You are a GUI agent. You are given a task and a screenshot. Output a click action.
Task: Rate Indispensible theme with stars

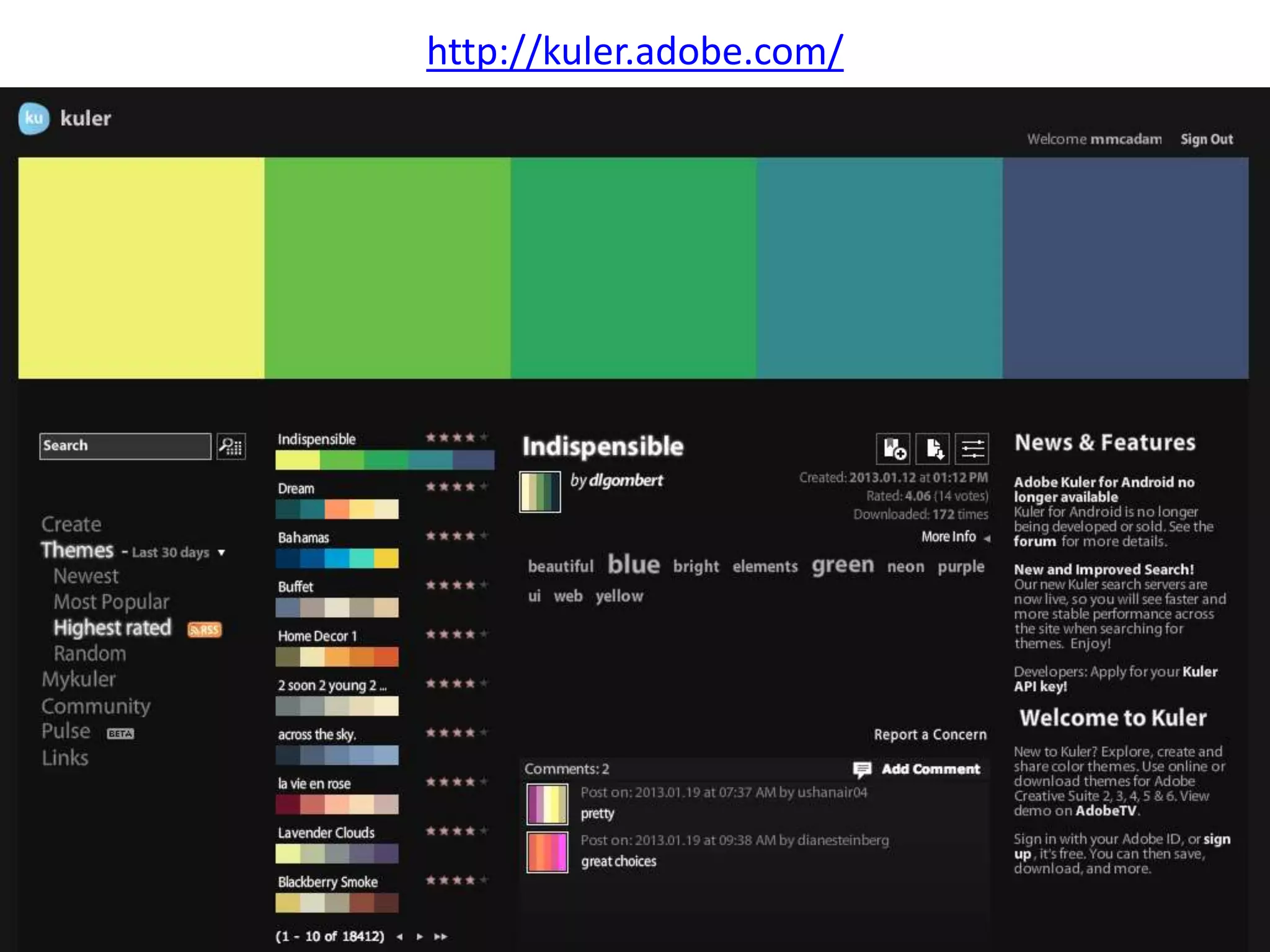pyautogui.click(x=457, y=438)
